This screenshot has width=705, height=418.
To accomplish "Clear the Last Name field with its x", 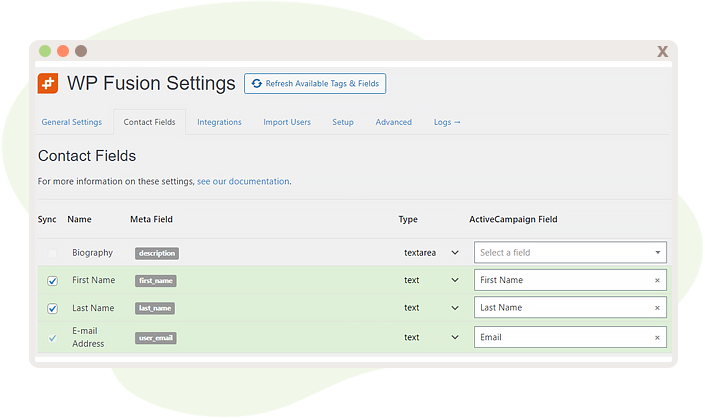I will (x=657, y=308).
